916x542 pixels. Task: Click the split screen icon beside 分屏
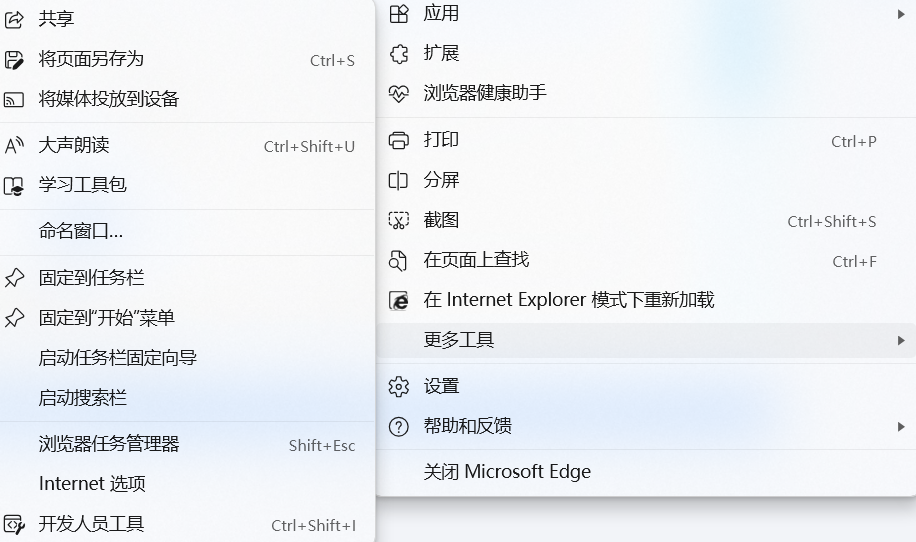(399, 180)
